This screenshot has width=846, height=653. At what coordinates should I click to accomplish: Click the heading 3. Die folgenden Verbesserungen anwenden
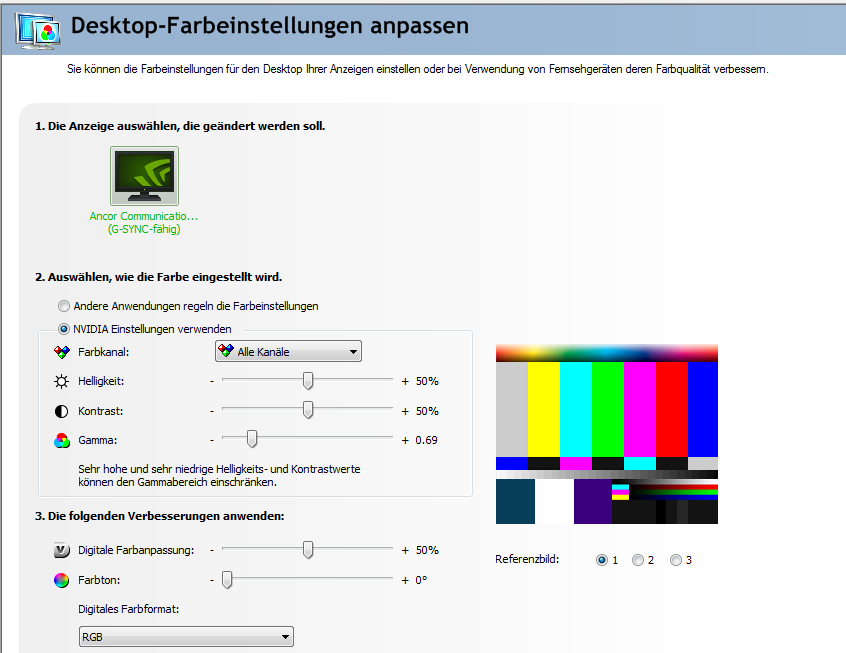tap(160, 516)
